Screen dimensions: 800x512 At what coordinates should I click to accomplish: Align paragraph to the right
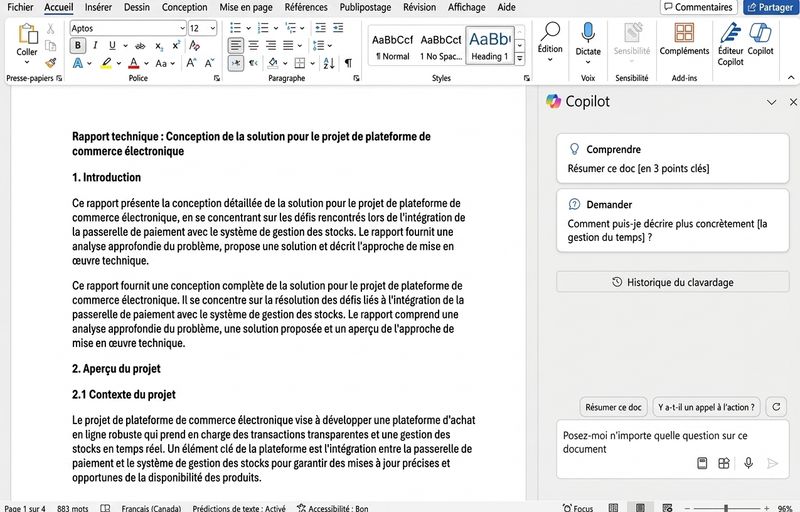[x=271, y=45]
